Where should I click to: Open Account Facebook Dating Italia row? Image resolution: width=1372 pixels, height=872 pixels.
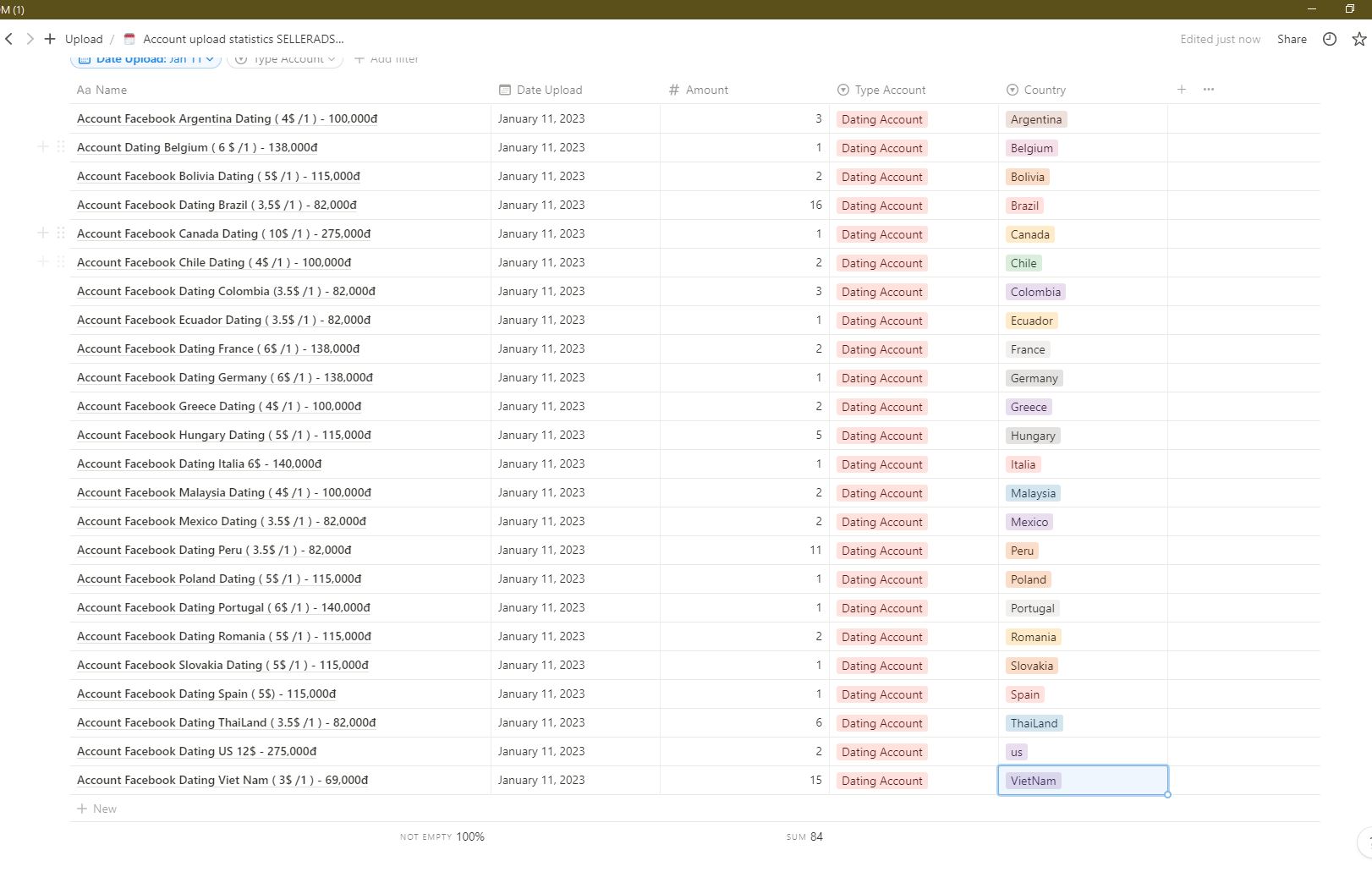coord(199,463)
